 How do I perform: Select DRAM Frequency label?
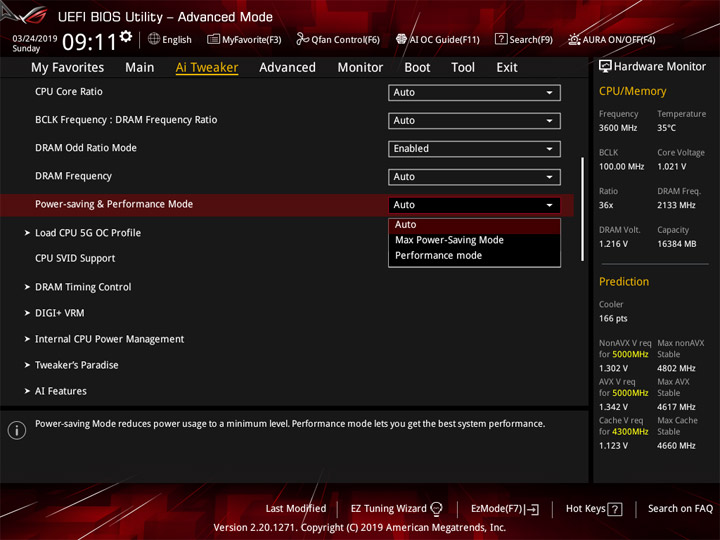(x=73, y=176)
